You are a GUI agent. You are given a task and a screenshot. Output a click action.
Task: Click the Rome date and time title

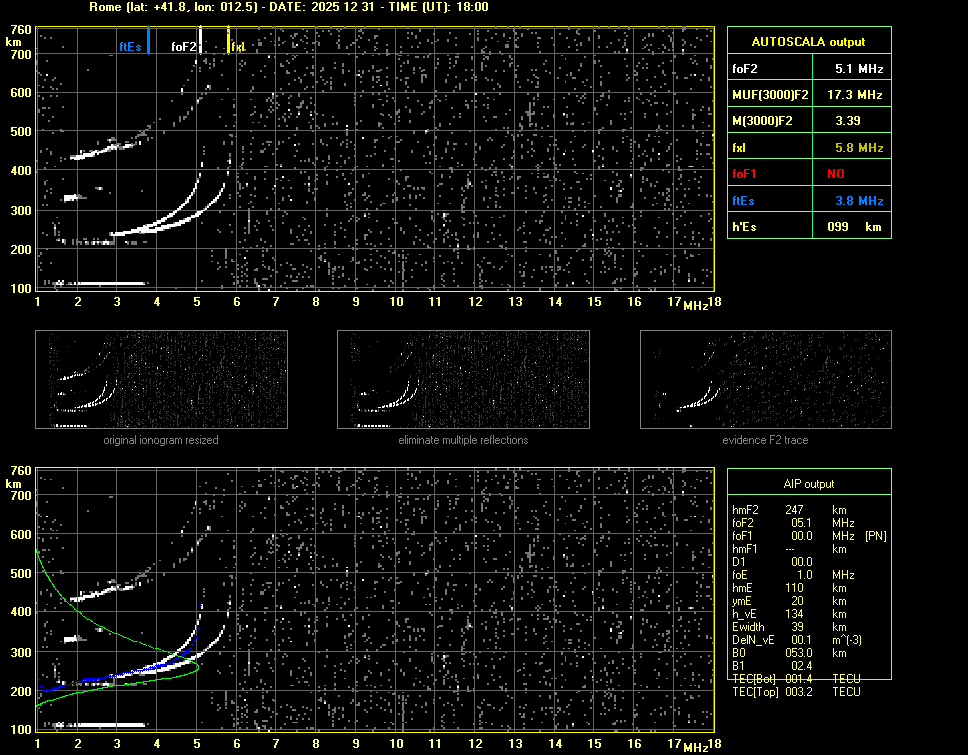[x=296, y=7]
